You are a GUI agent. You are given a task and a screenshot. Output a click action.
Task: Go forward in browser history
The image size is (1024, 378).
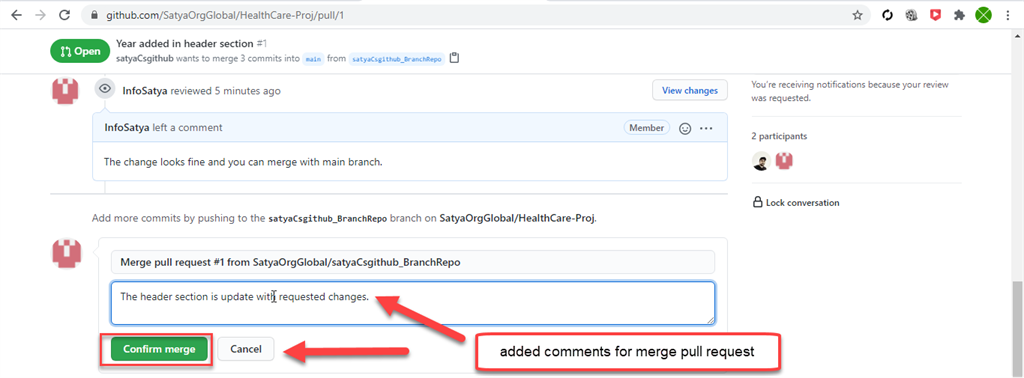(x=40, y=15)
